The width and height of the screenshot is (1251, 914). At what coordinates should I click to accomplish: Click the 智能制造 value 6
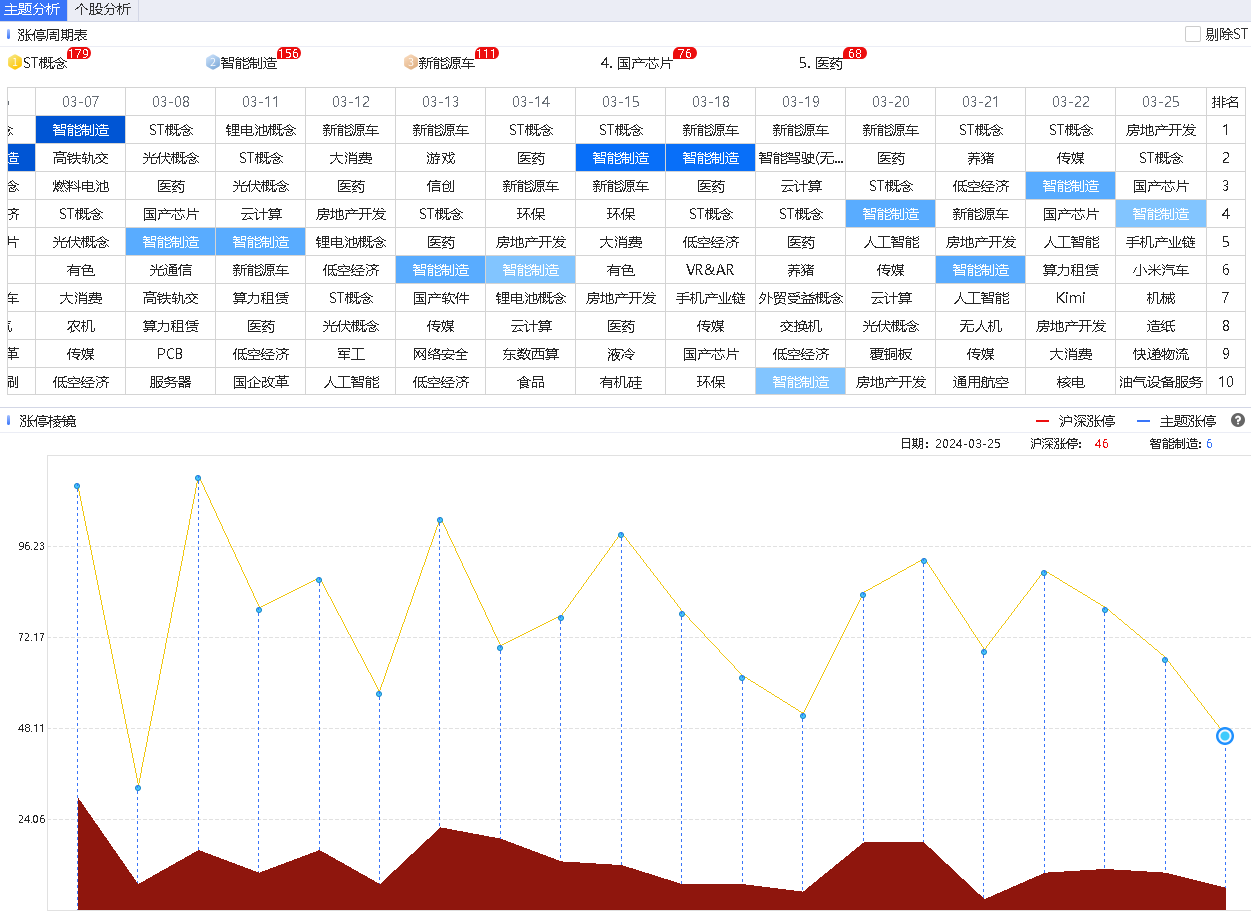coord(1208,443)
